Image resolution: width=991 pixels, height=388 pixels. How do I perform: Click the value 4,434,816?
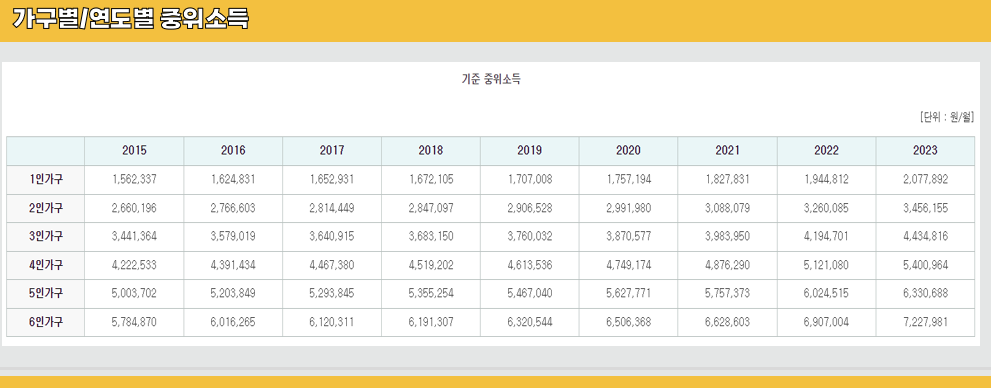point(925,236)
